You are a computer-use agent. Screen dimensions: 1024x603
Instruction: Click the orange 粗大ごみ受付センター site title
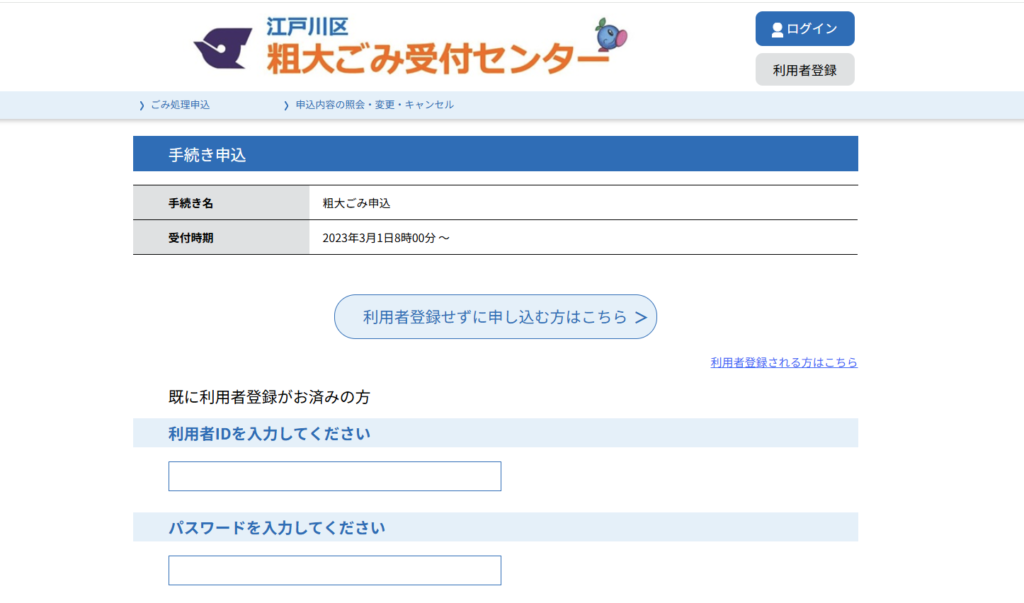[x=436, y=61]
